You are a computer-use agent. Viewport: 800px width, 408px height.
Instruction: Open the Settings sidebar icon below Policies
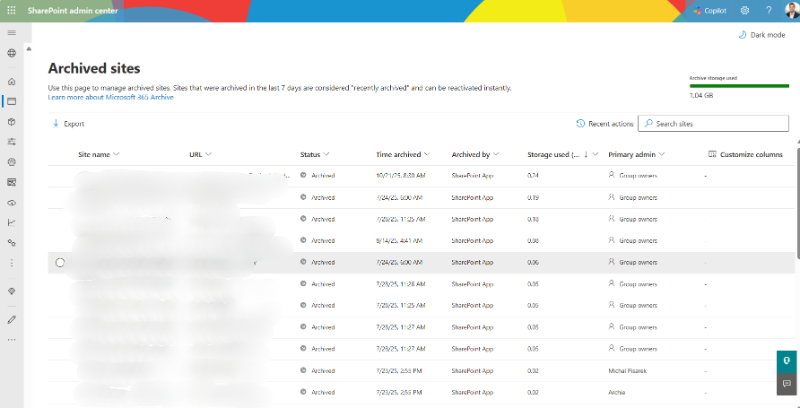[x=11, y=162]
